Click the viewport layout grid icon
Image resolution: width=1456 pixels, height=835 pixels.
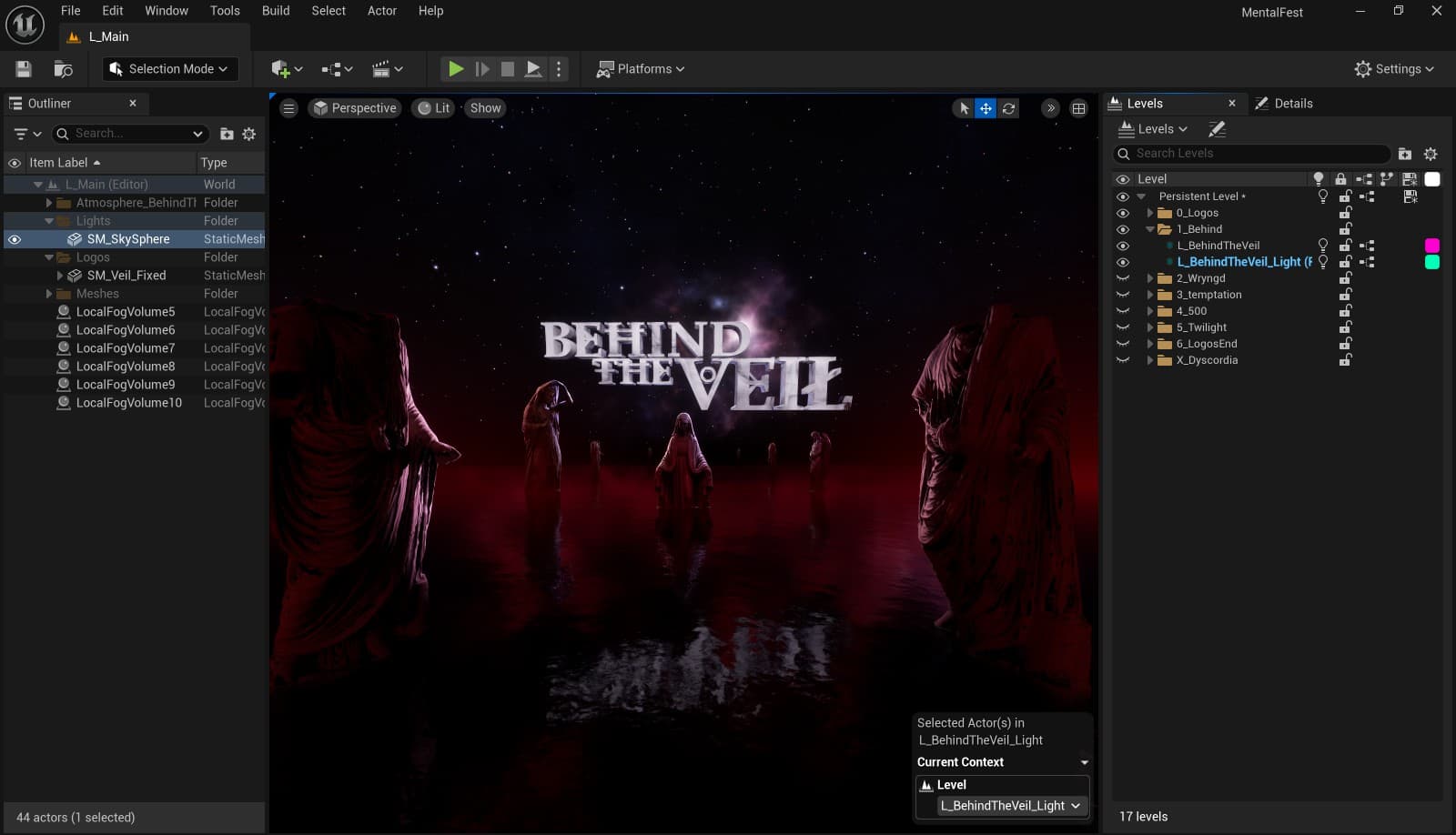point(1078,108)
